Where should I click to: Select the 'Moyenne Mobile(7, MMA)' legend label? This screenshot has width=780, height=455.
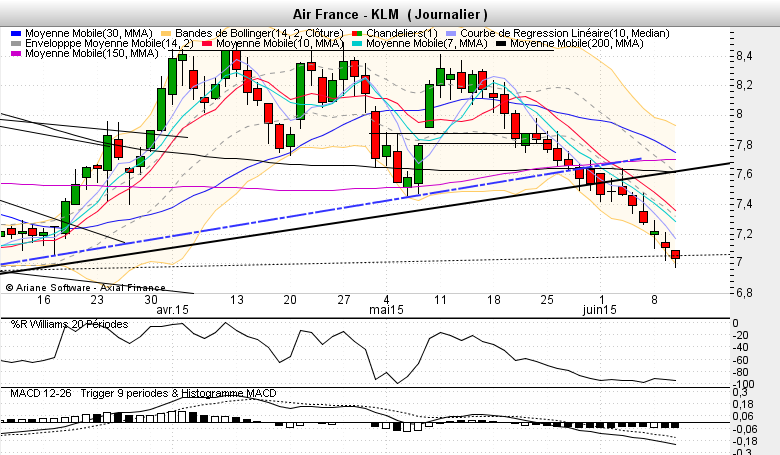tap(427, 43)
